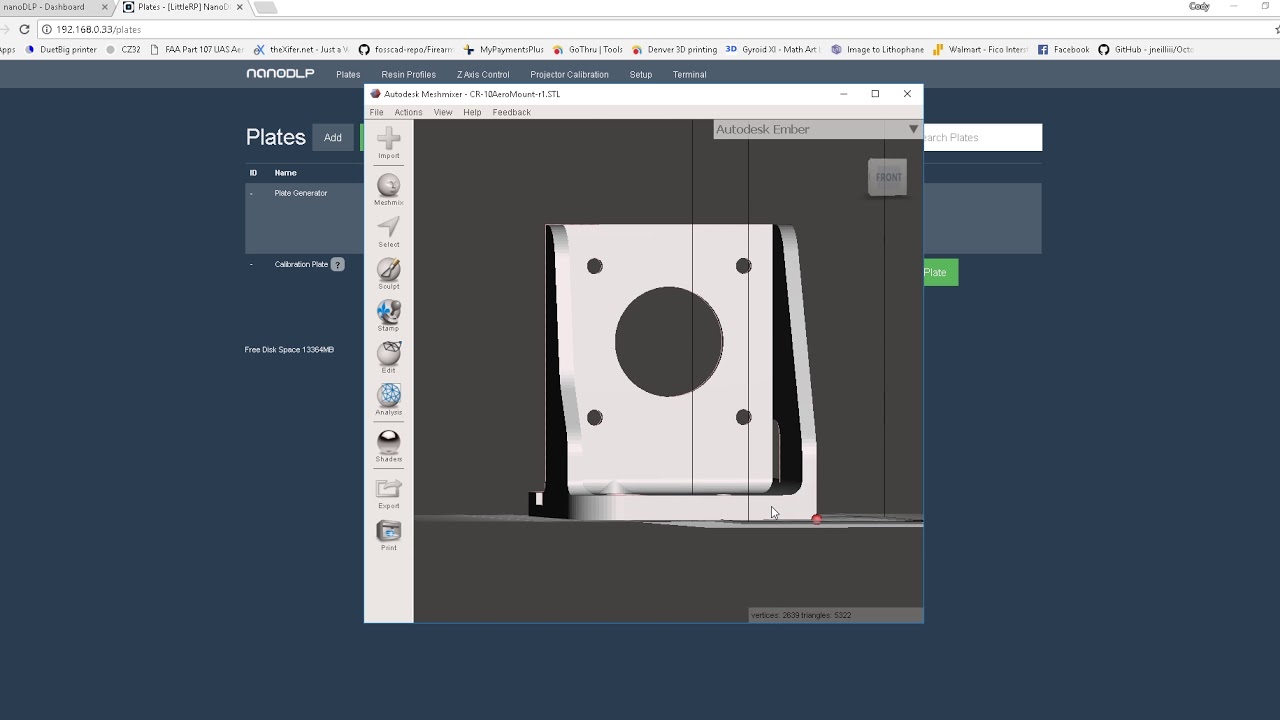Image resolution: width=1280 pixels, height=720 pixels.
Task: Open the Setup page in nanoDLP
Action: pos(641,74)
